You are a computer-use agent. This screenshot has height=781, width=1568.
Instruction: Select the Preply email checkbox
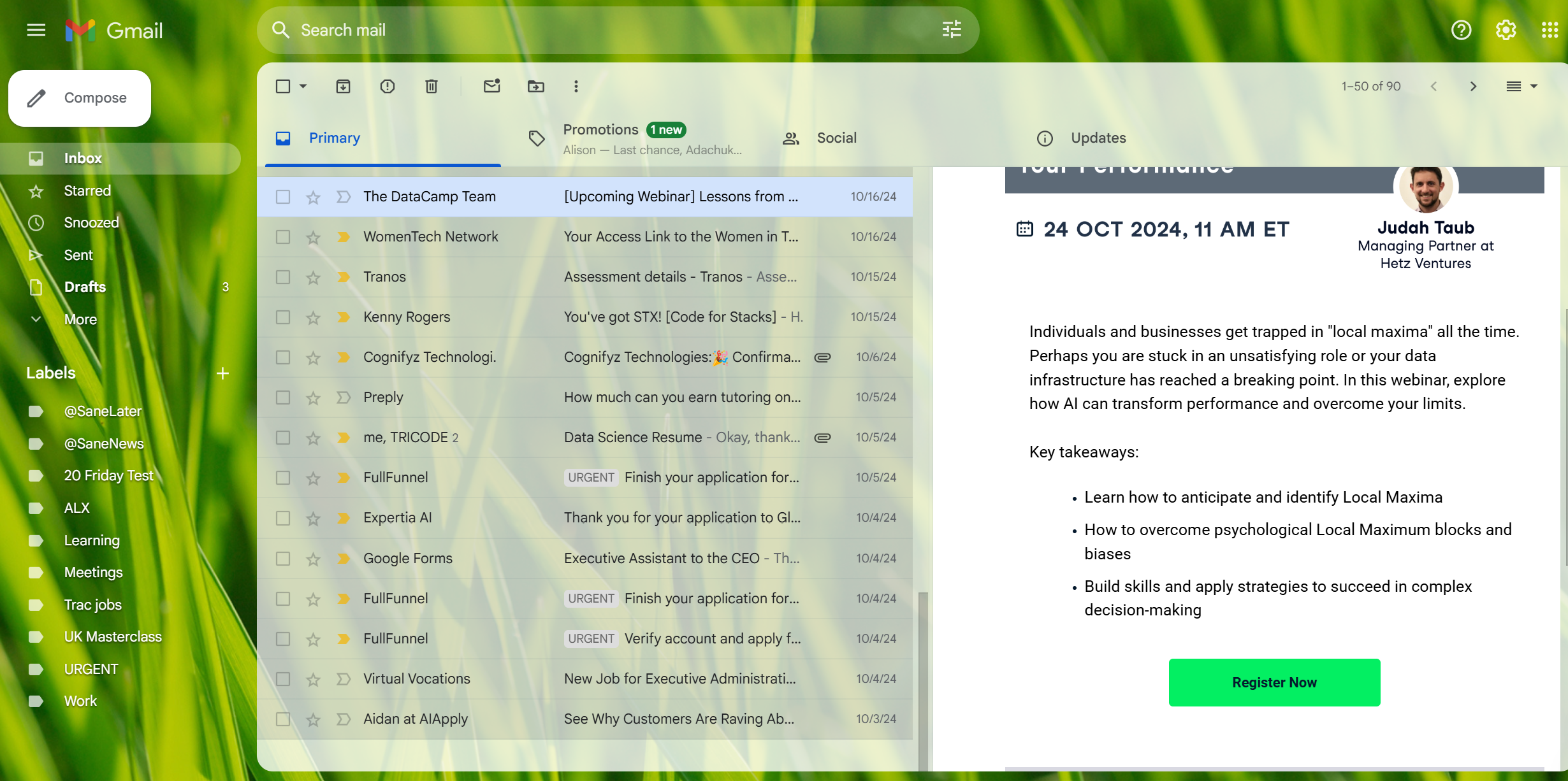click(x=283, y=398)
